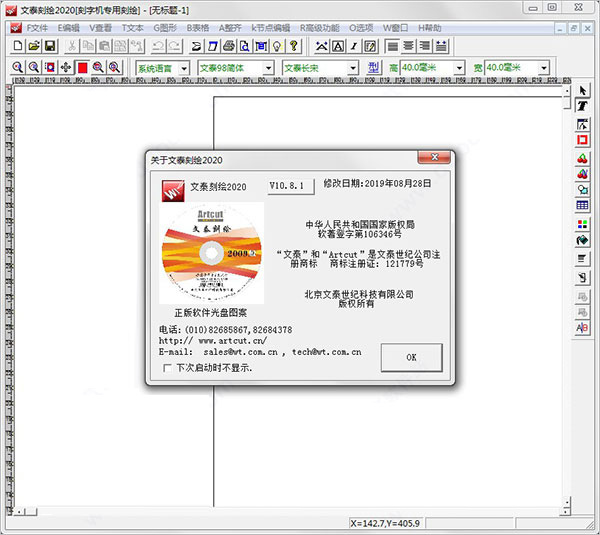The width and height of the screenshot is (600, 535).
Task: Open the E编辑 menu
Action: 68,28
